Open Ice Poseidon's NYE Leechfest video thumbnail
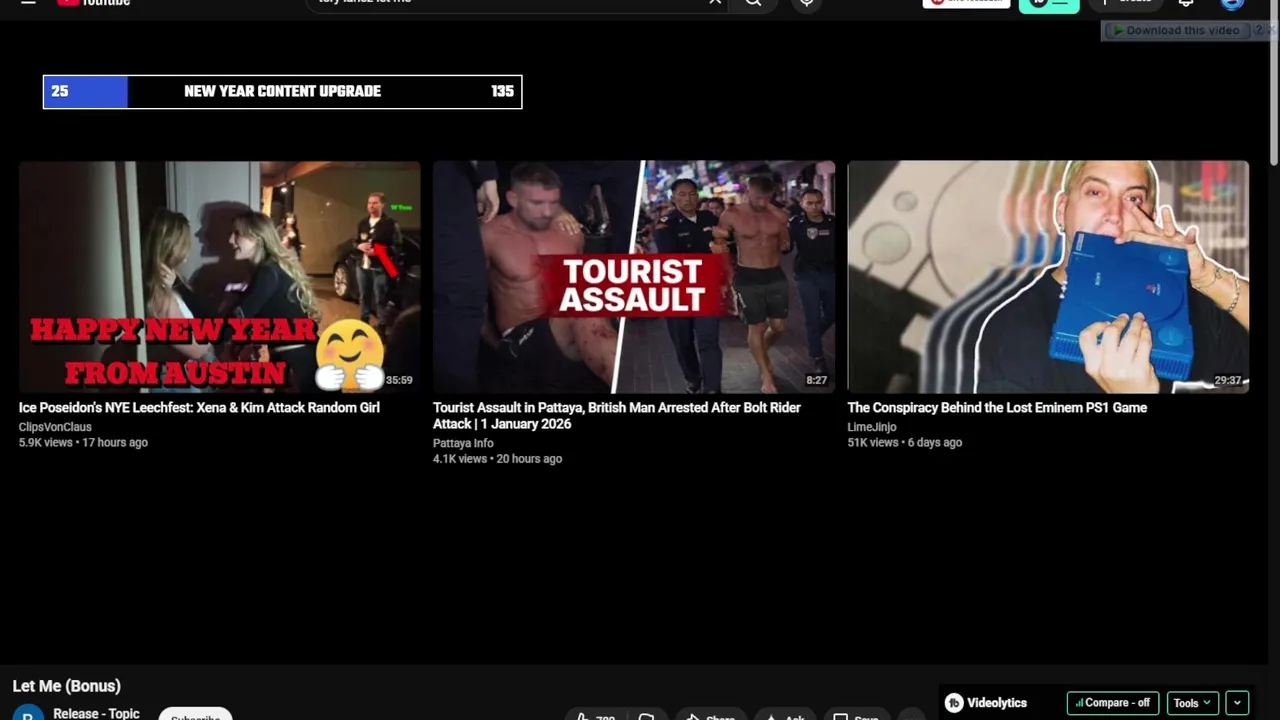The image size is (1280, 720). tap(219, 277)
